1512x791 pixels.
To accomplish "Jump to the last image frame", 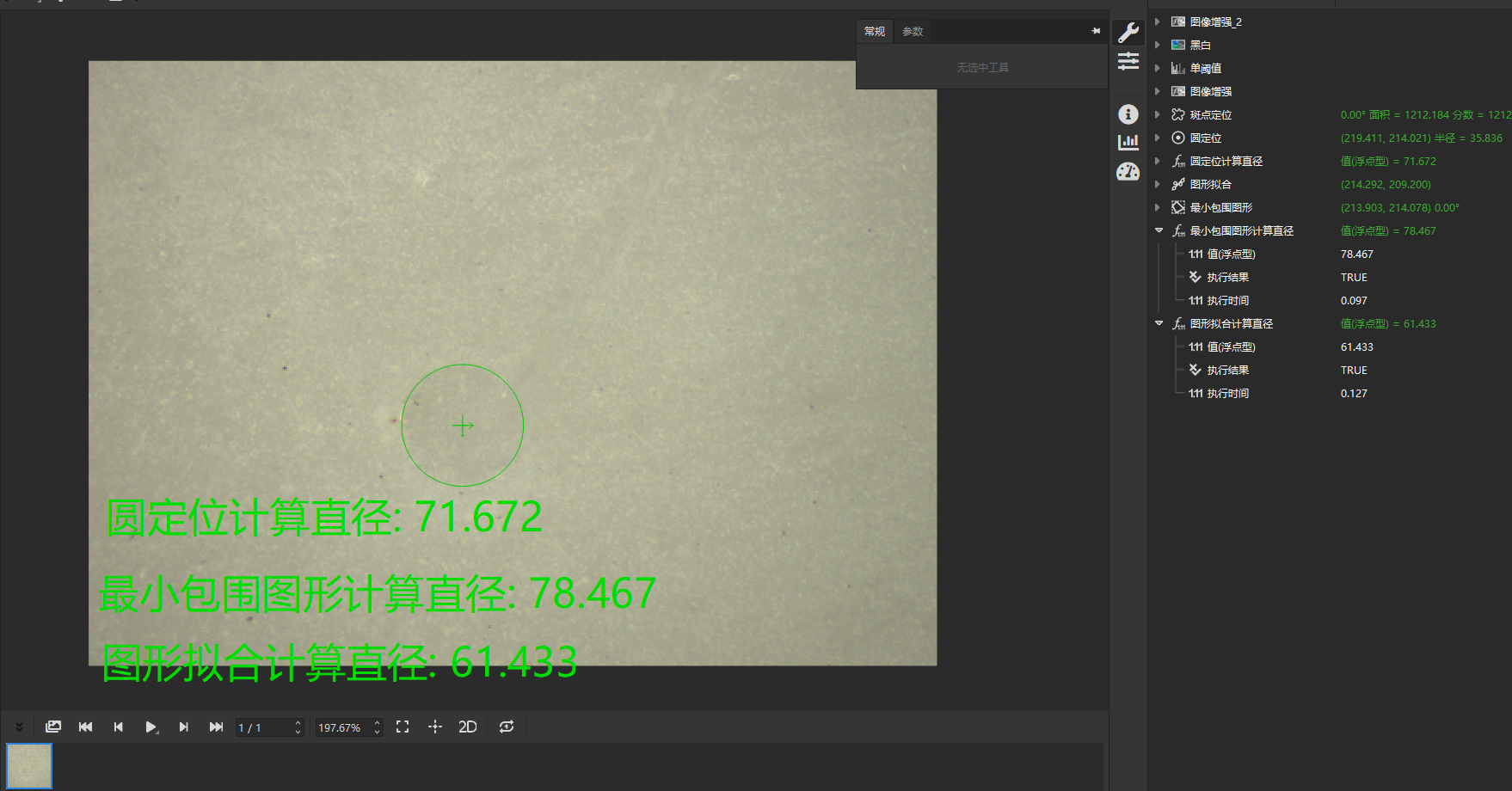I will (x=216, y=727).
